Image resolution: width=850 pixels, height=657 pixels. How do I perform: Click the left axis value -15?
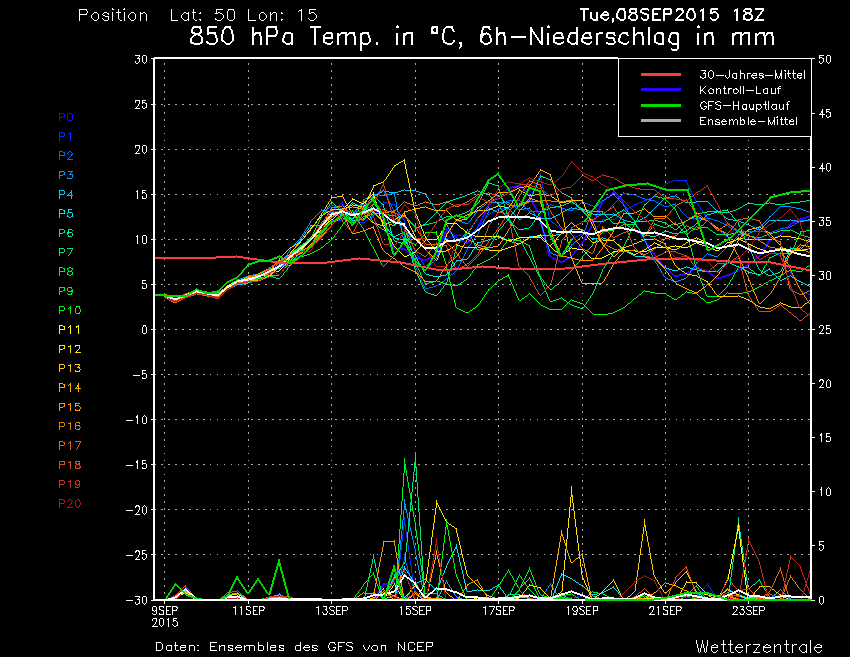pos(137,465)
